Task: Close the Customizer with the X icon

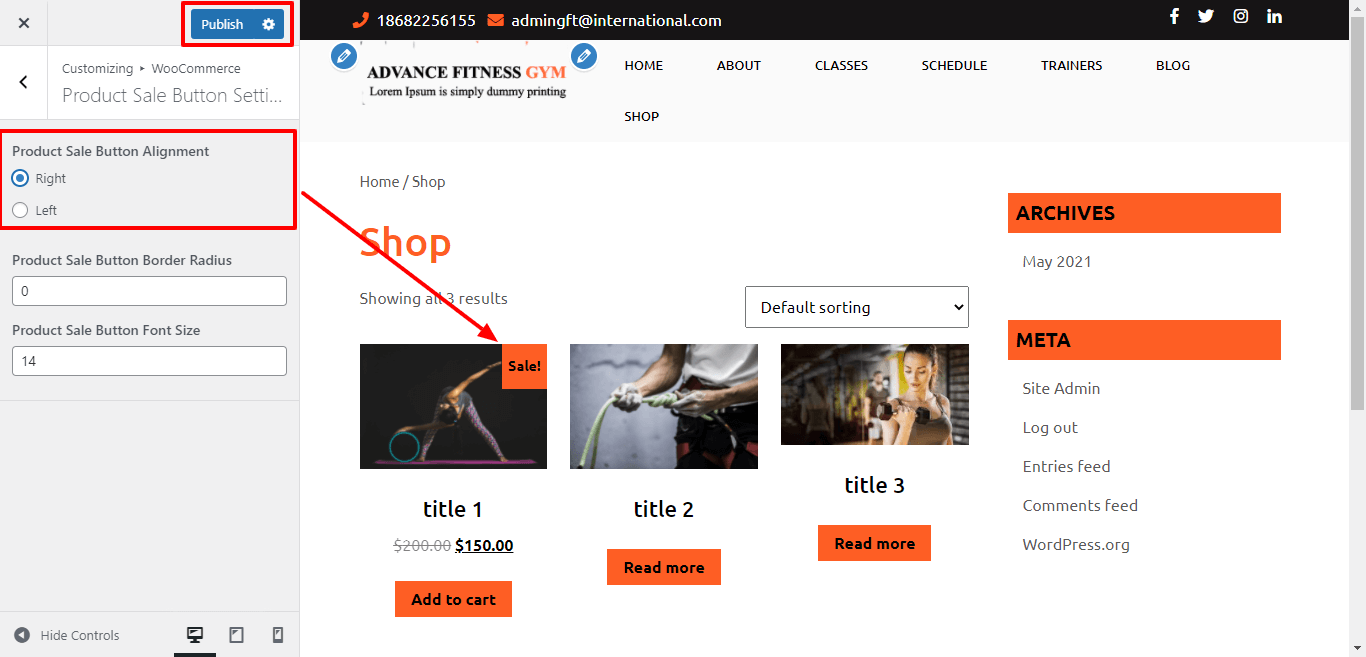Action: coord(24,23)
